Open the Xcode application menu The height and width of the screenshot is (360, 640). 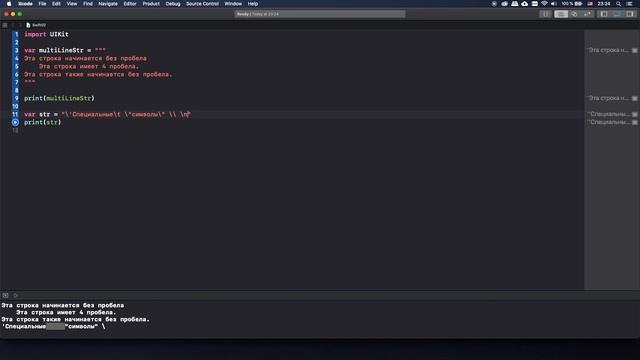point(25,4)
